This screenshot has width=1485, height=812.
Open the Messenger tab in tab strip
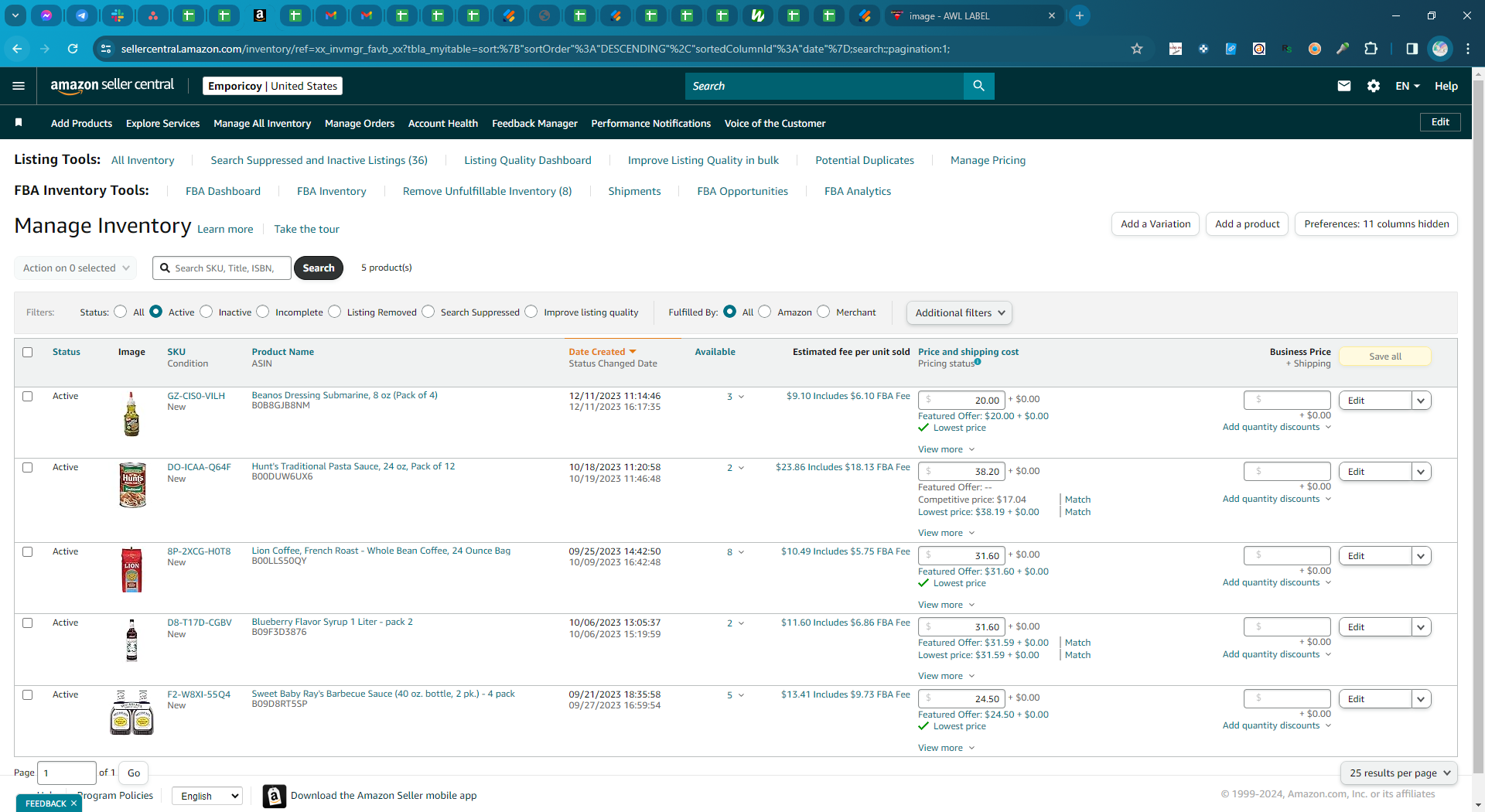(46, 15)
